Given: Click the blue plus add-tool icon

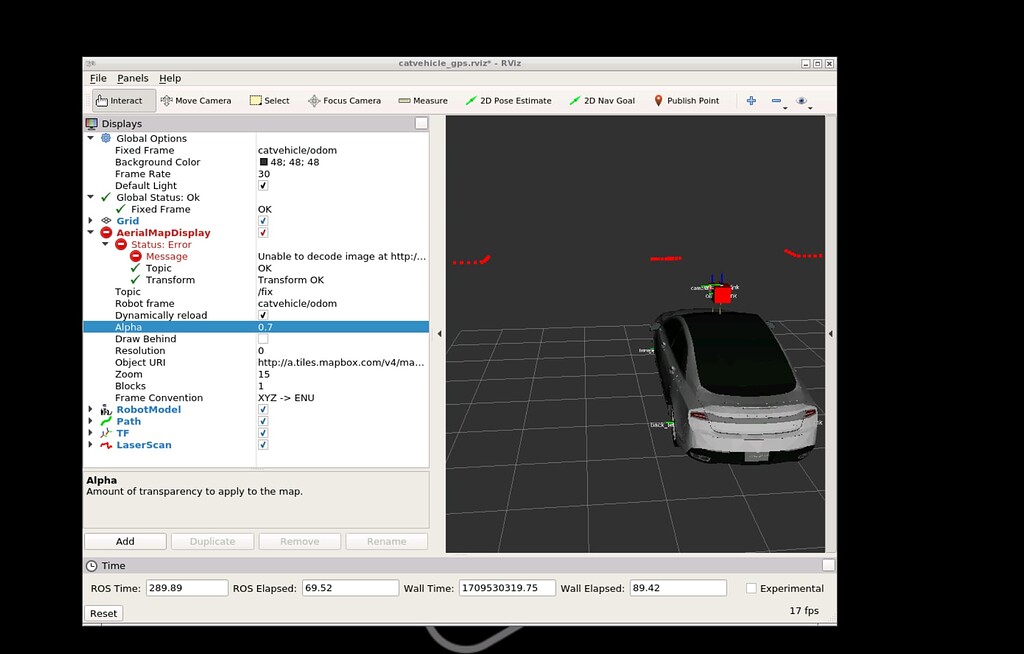Looking at the screenshot, I should click(751, 101).
